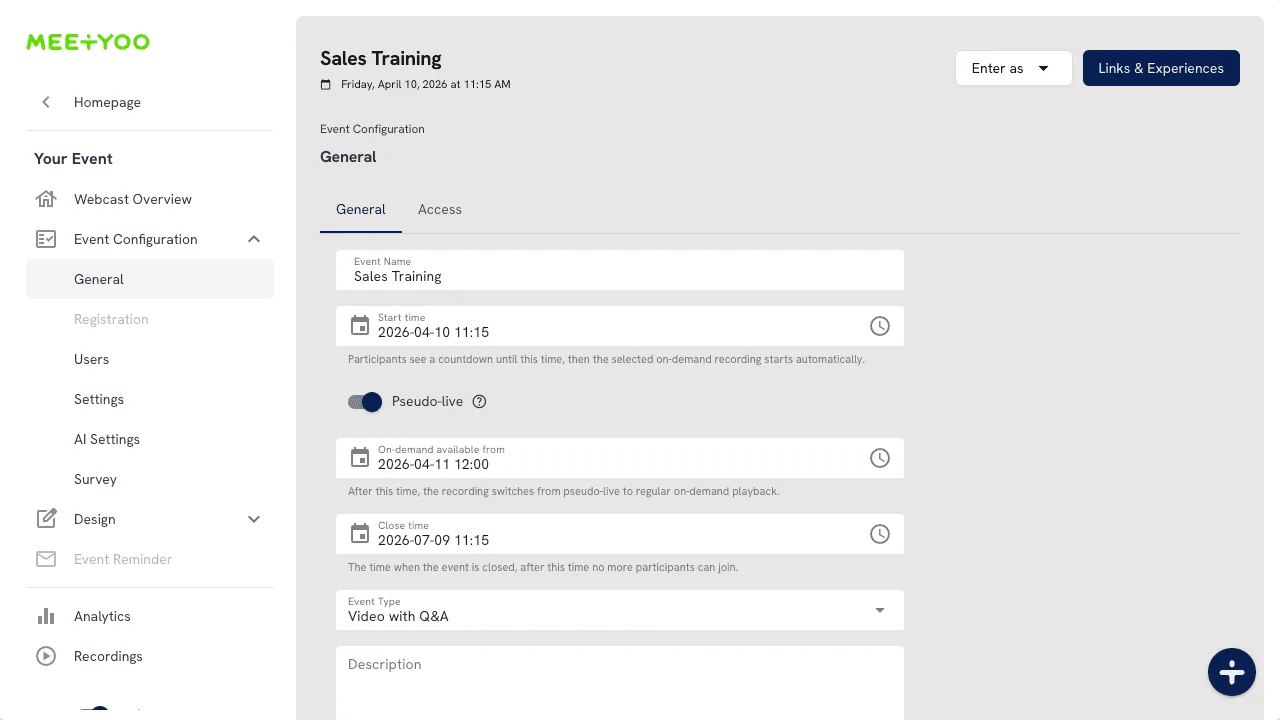Expand the Design menu section
The width and height of the screenshot is (1280, 720).
pos(254,519)
